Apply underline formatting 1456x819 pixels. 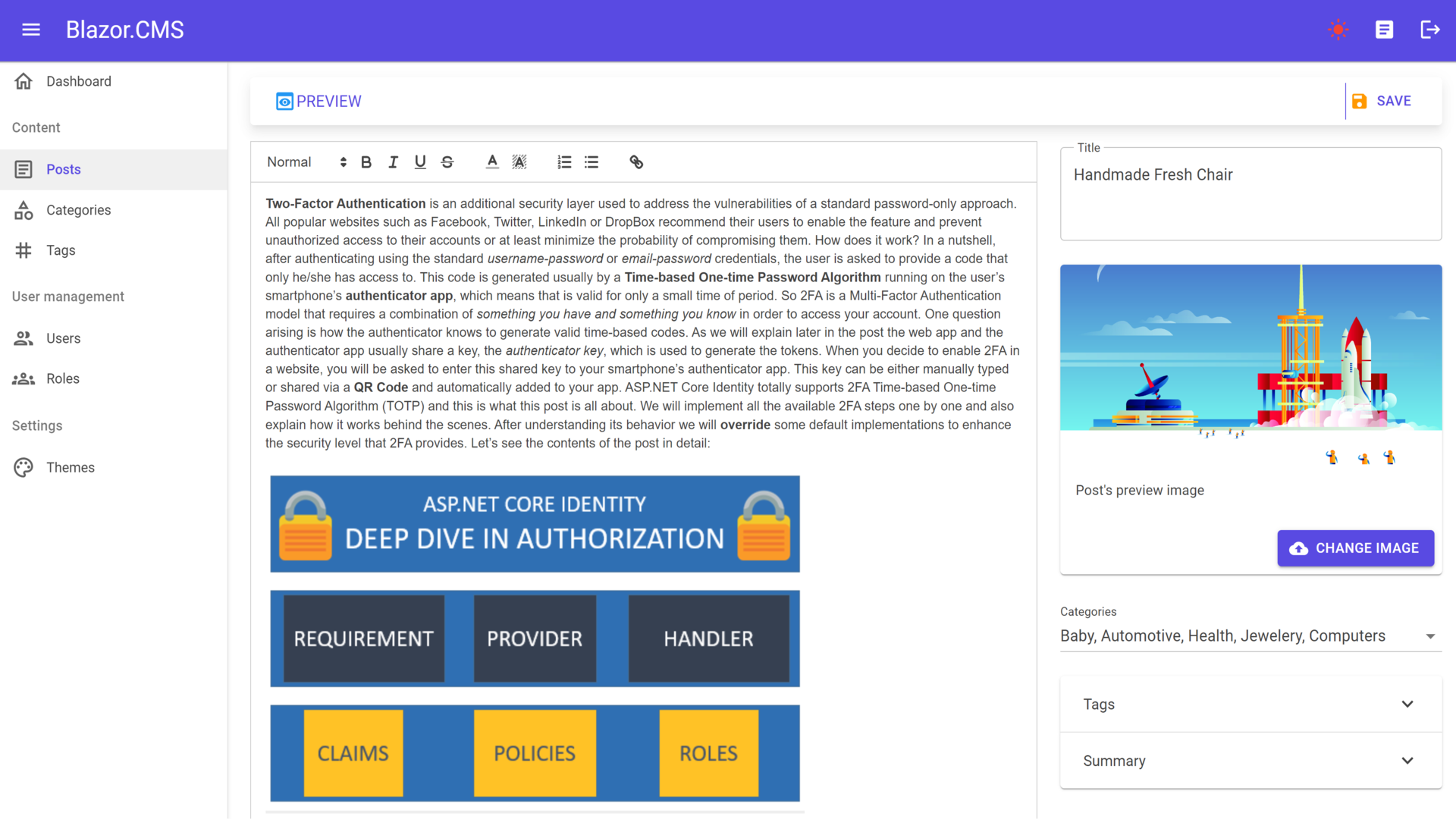coord(420,162)
